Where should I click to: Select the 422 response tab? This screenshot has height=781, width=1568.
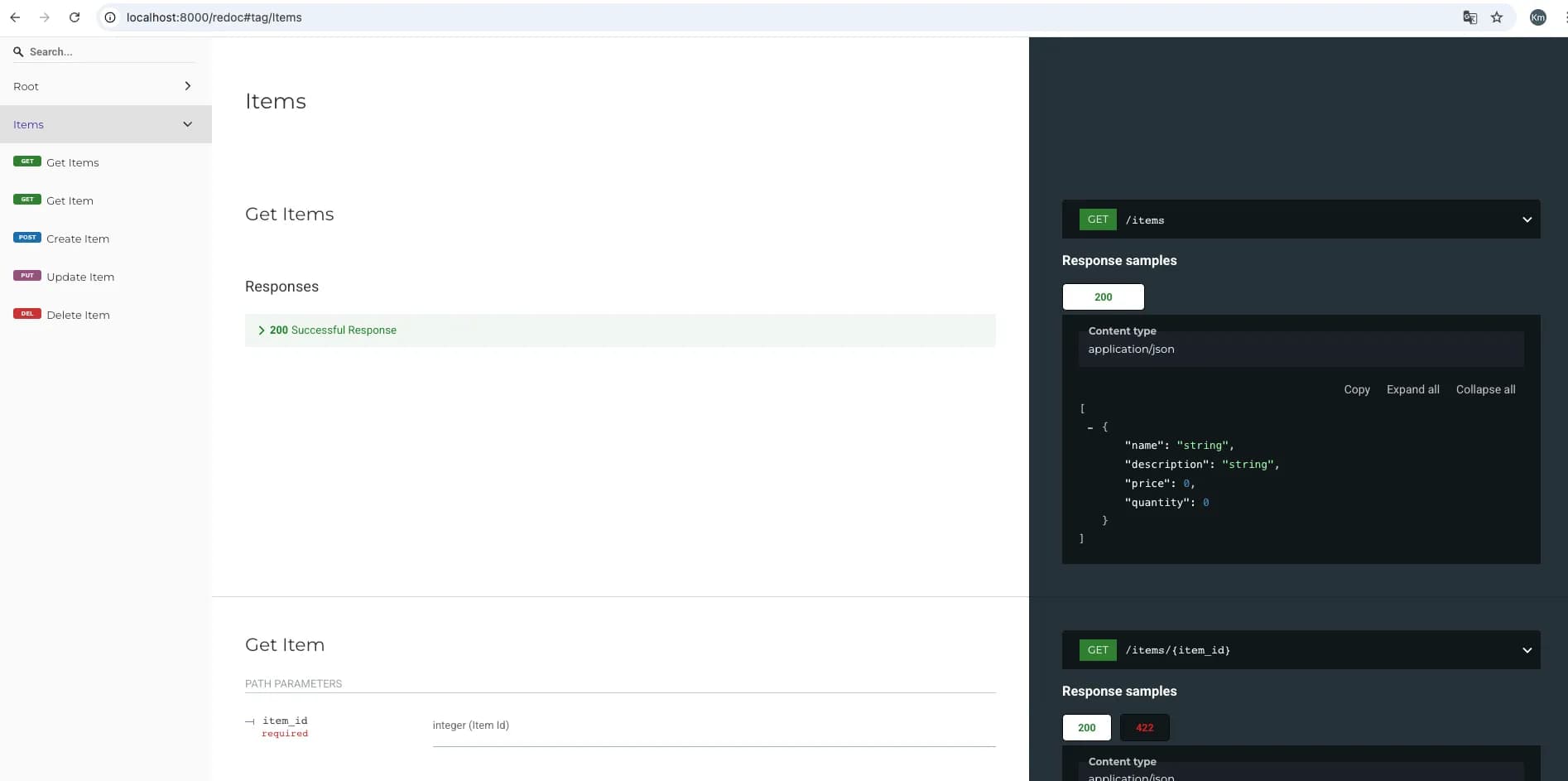point(1144,727)
